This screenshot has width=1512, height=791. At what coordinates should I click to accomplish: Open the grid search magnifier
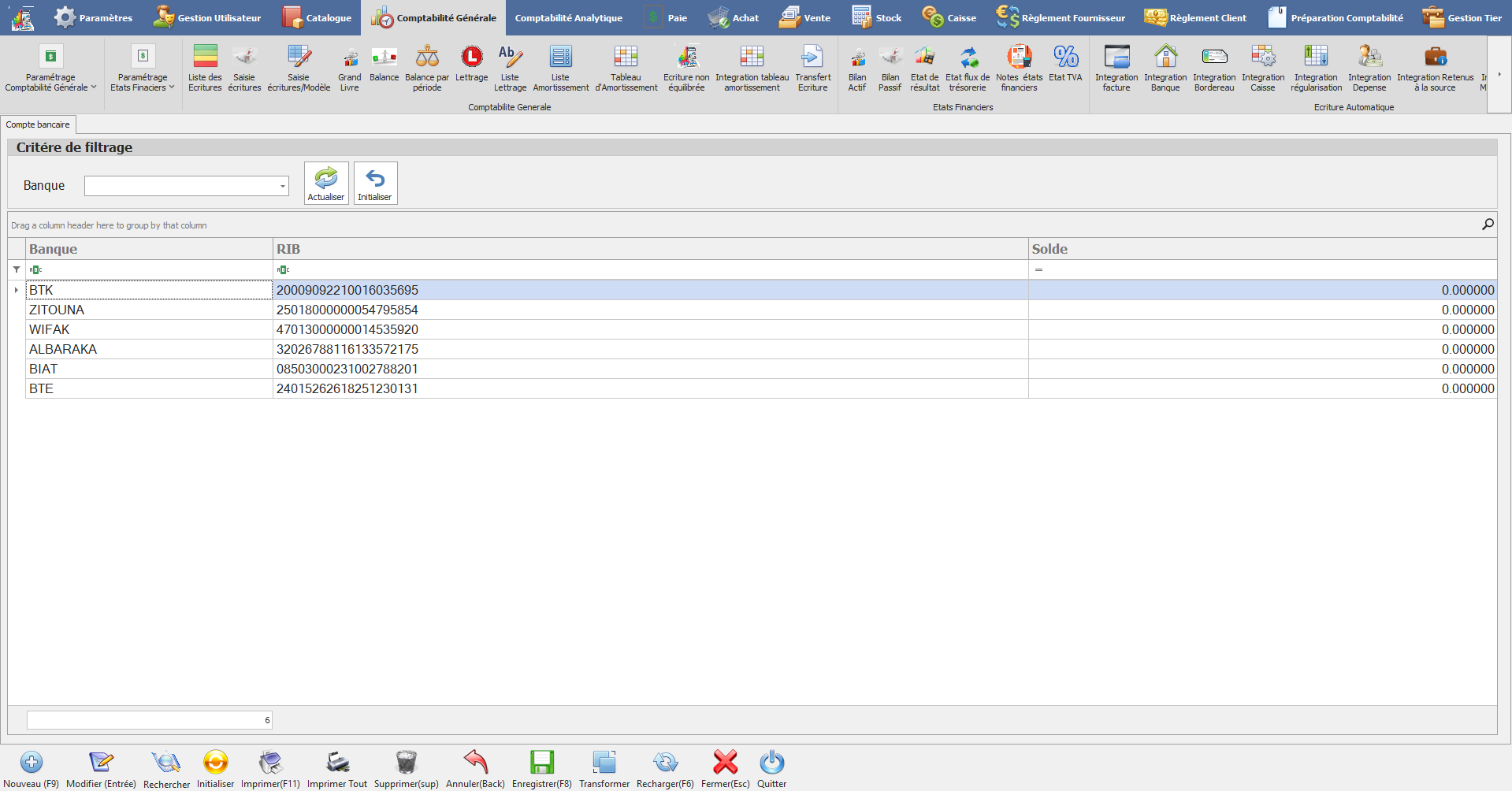[1488, 225]
